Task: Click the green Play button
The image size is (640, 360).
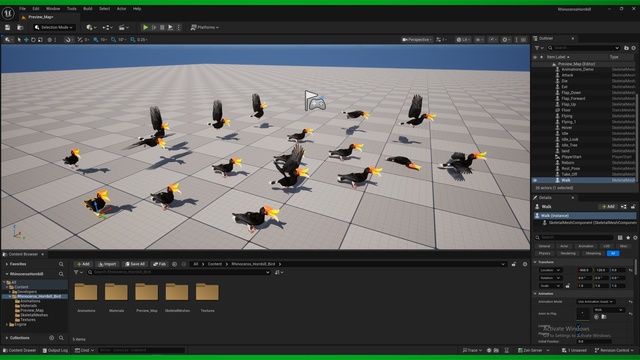Action: tap(145, 27)
